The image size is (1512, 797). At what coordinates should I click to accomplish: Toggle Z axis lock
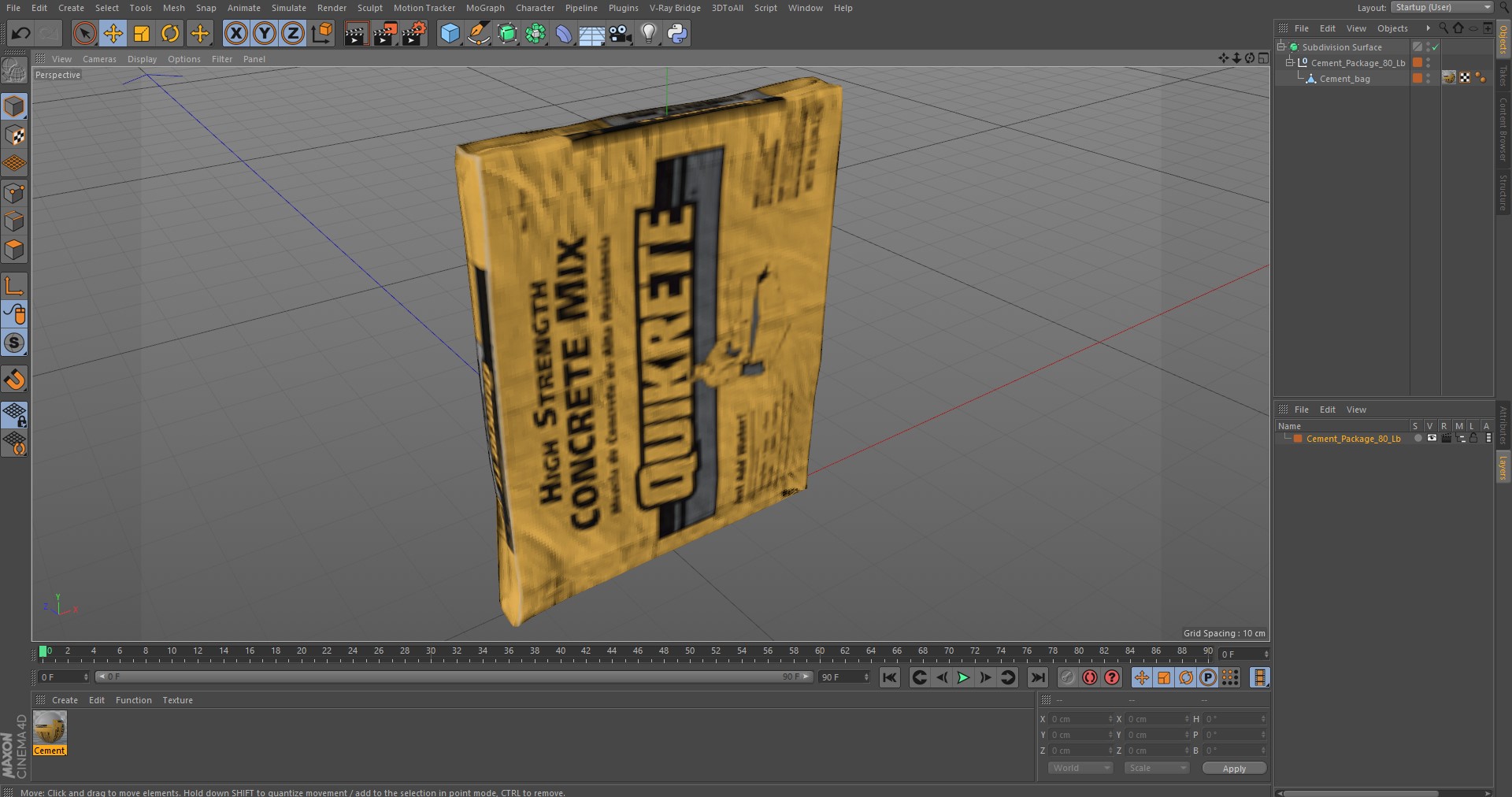tap(293, 33)
